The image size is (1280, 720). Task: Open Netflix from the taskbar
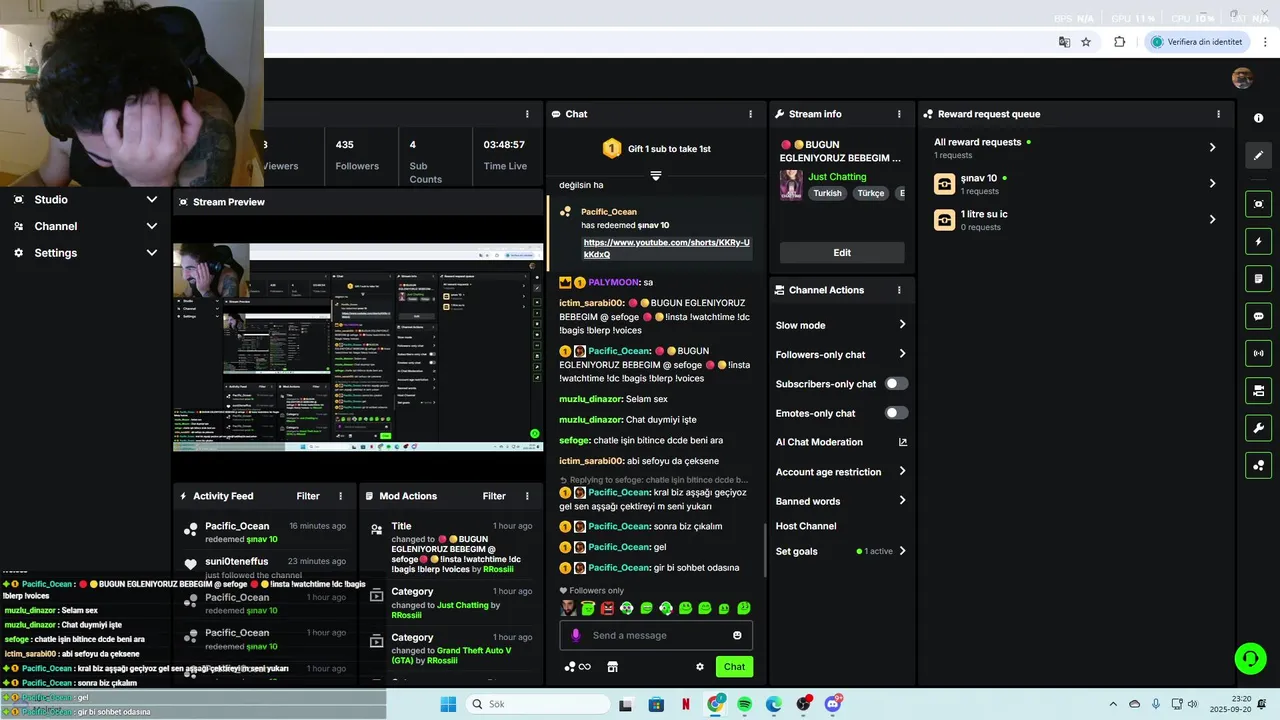point(686,704)
